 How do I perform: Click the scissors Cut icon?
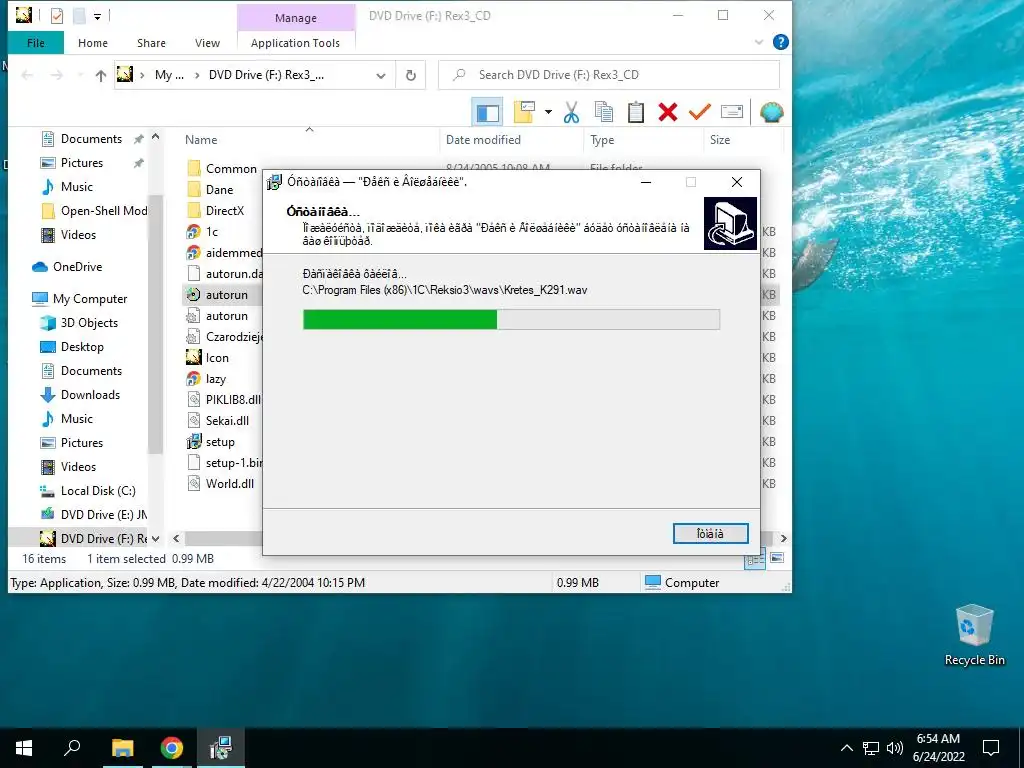(571, 112)
